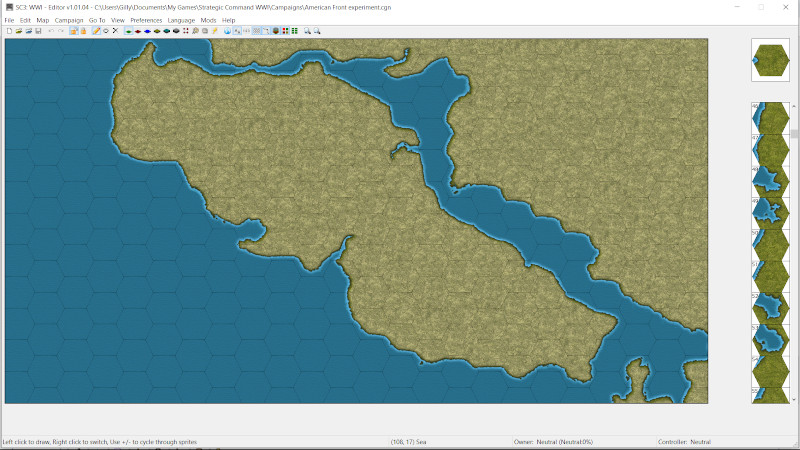Image resolution: width=800 pixels, height=450 pixels.
Task: Click the red four-dots toolbar icon
Action: [x=186, y=31]
